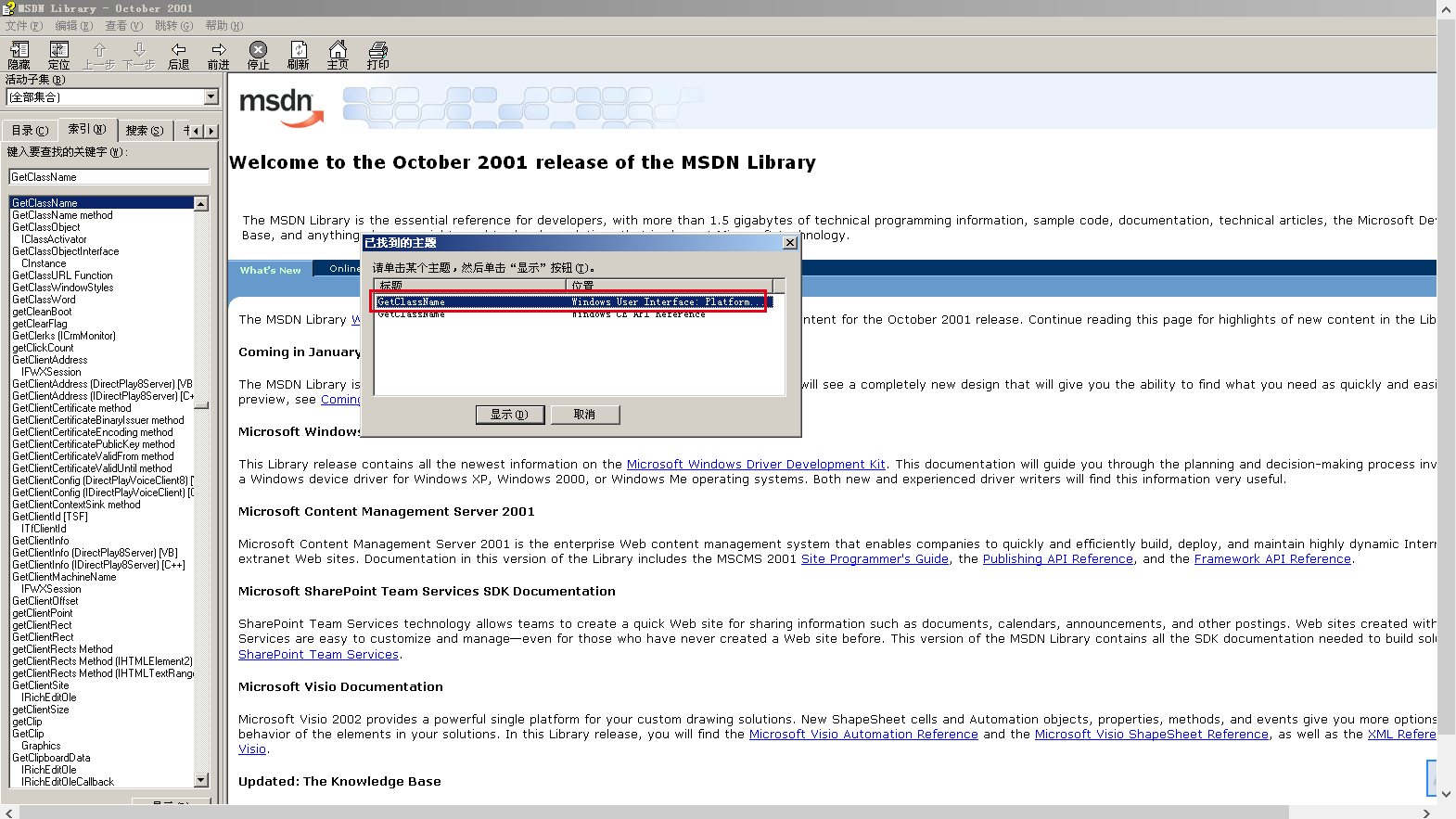The image size is (1456, 819).
Task: Open the Site Programmer's Guide link
Action: click(x=875, y=559)
